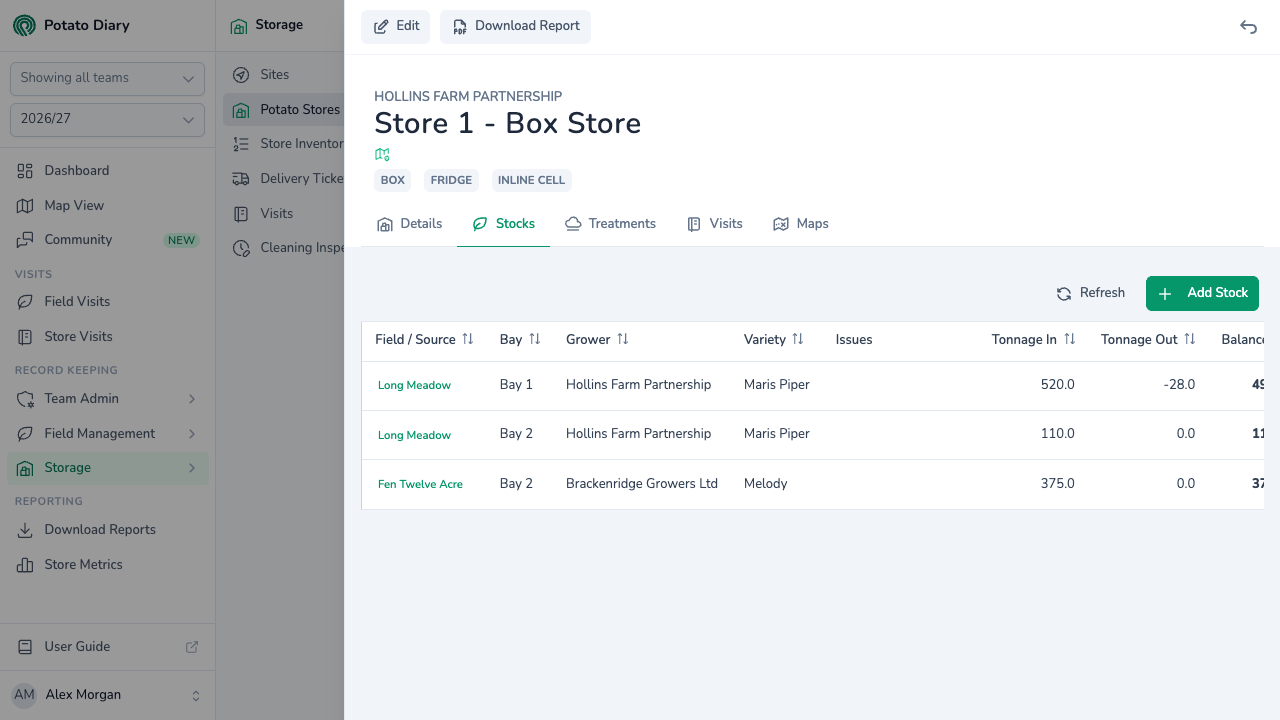
Task: Open Download Reports page
Action: pyautogui.click(x=108, y=530)
